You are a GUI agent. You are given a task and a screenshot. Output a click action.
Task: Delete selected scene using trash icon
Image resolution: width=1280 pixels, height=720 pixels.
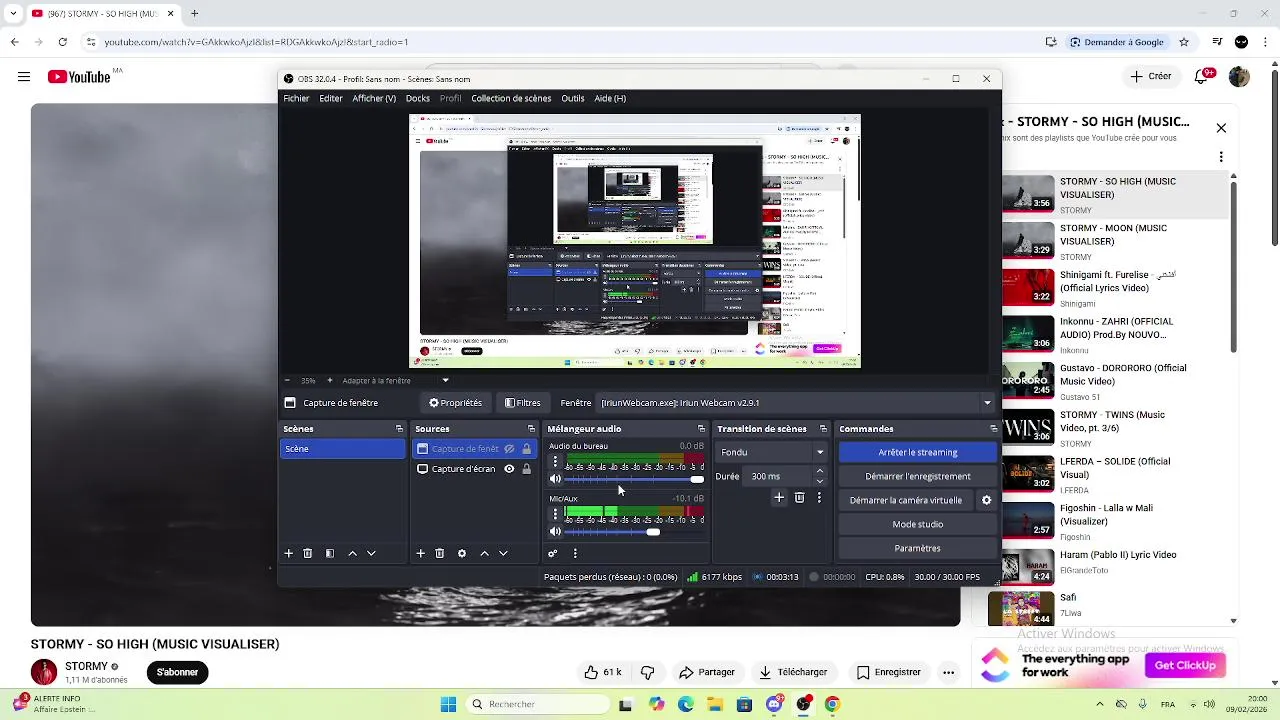(x=308, y=553)
